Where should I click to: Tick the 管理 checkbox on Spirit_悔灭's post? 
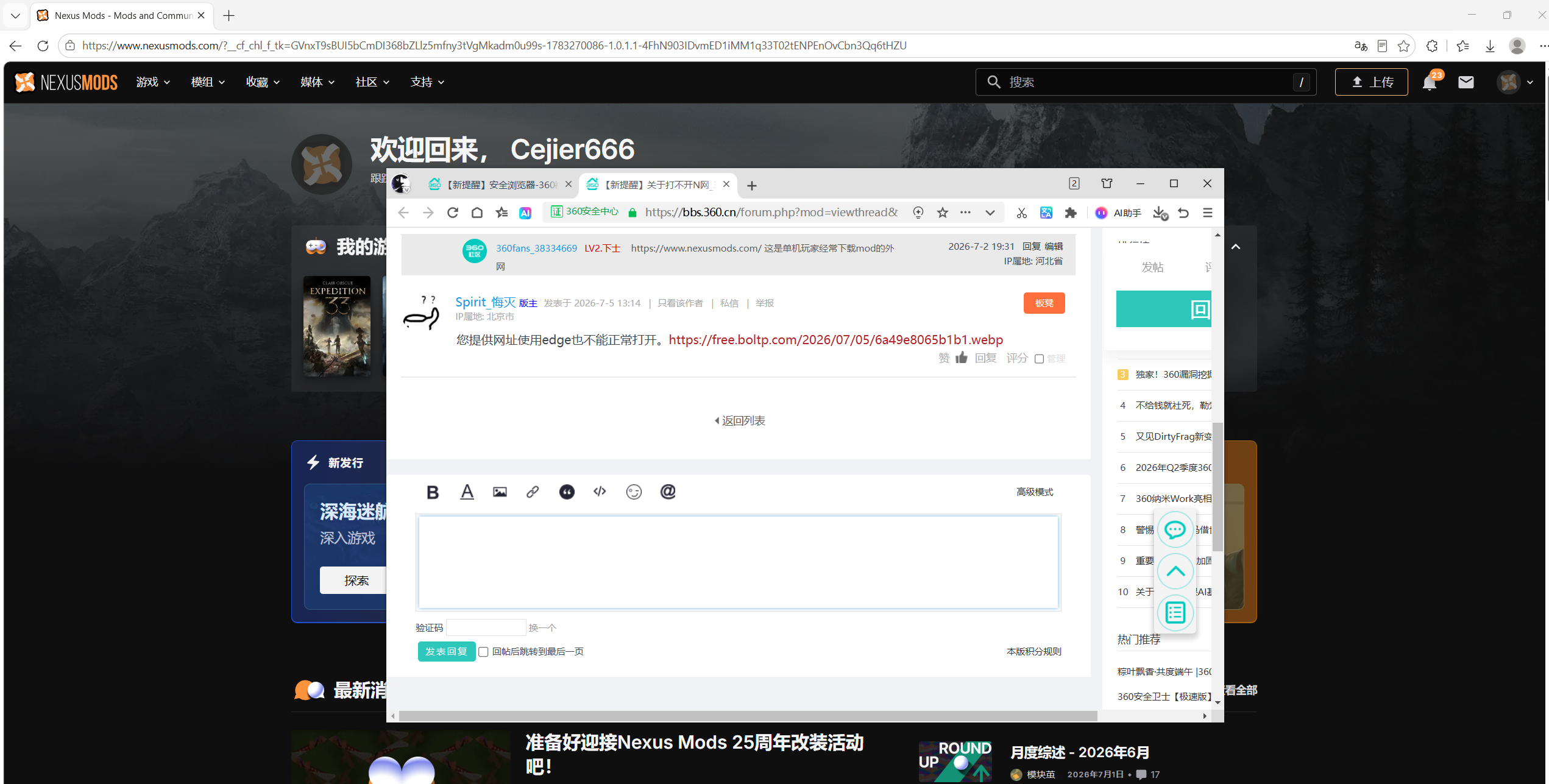pyautogui.click(x=1040, y=359)
